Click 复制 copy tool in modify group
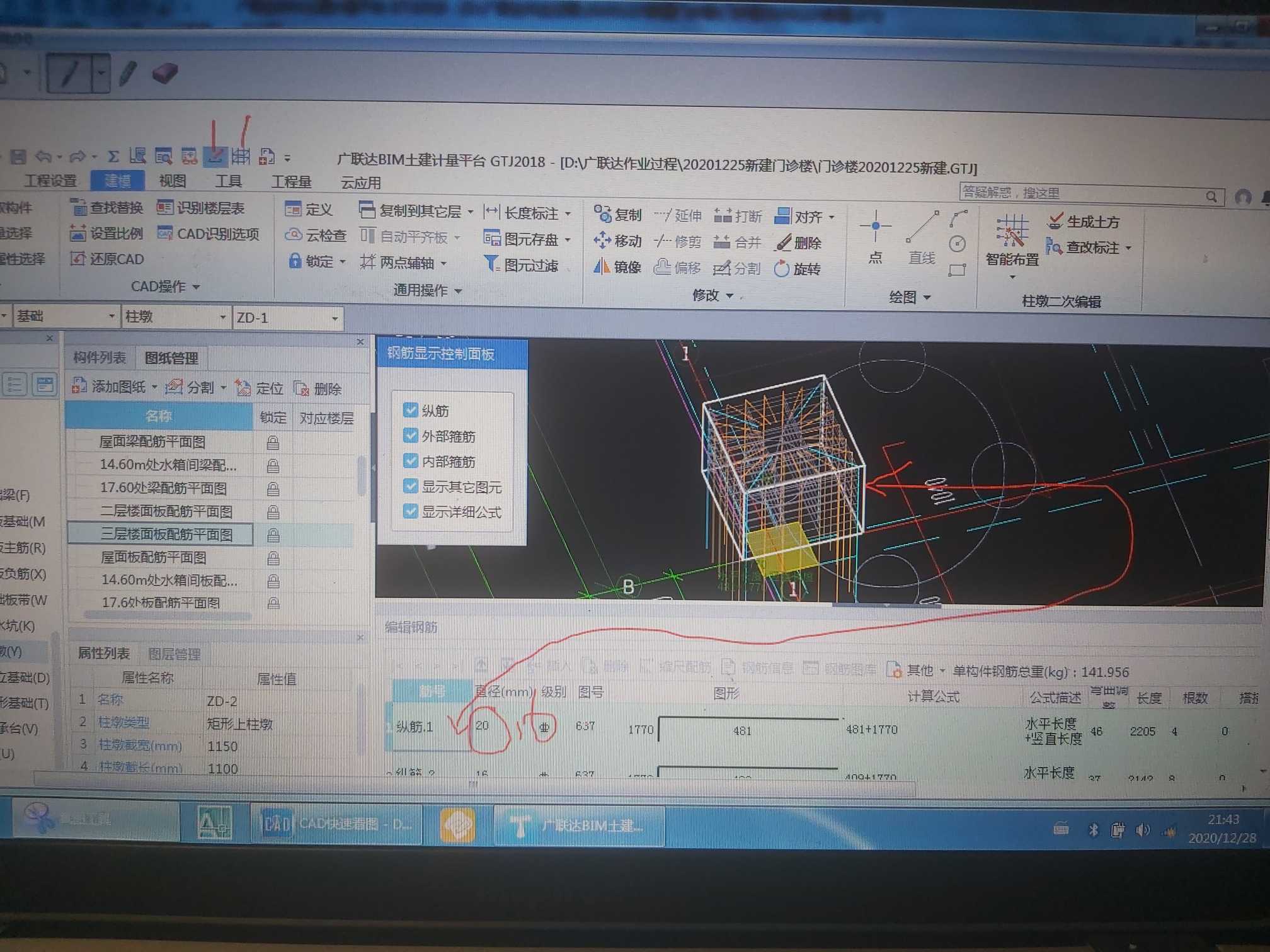The height and width of the screenshot is (952, 1270). click(618, 215)
